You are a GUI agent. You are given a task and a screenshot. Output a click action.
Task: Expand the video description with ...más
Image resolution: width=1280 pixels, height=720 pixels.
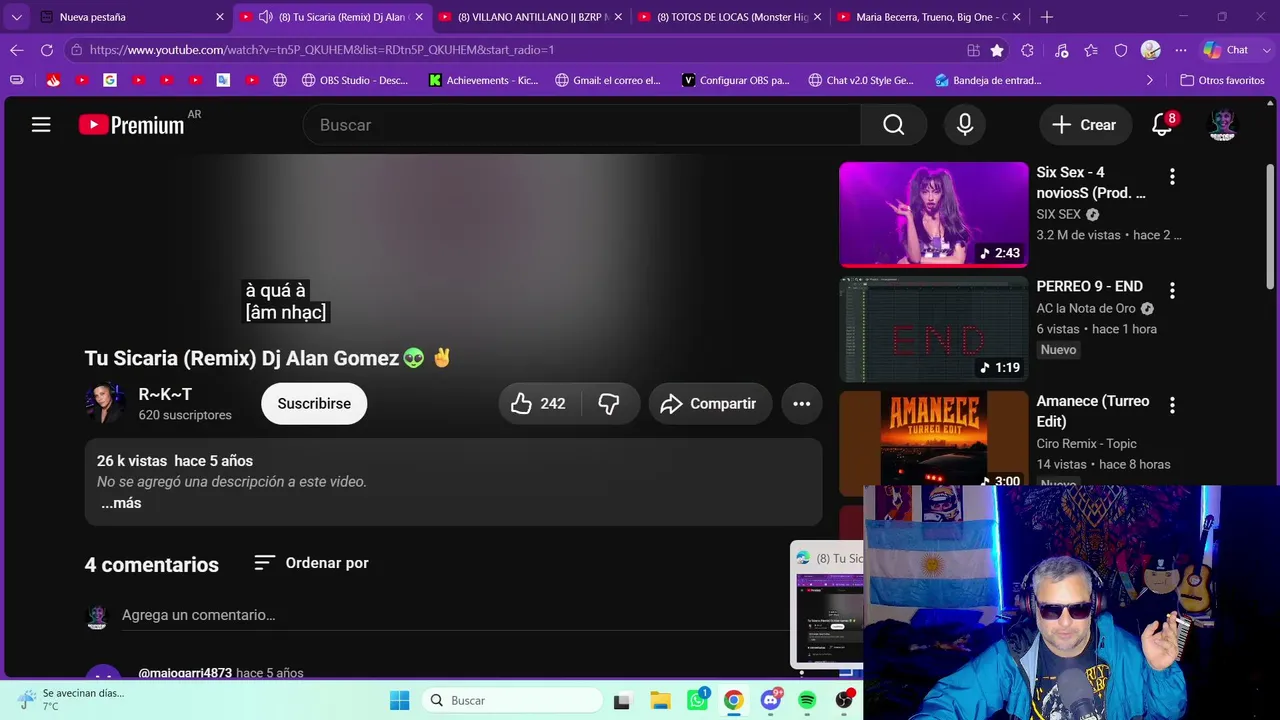pyautogui.click(x=121, y=503)
